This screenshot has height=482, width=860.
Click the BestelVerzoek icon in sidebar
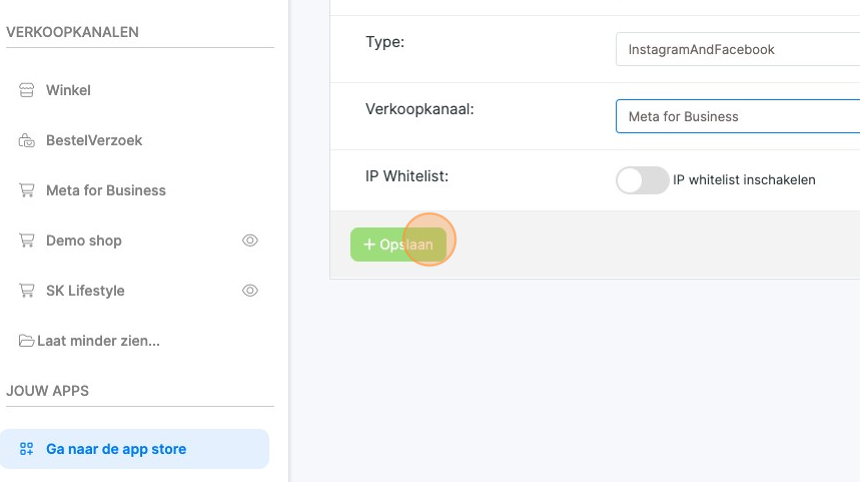coord(27,140)
